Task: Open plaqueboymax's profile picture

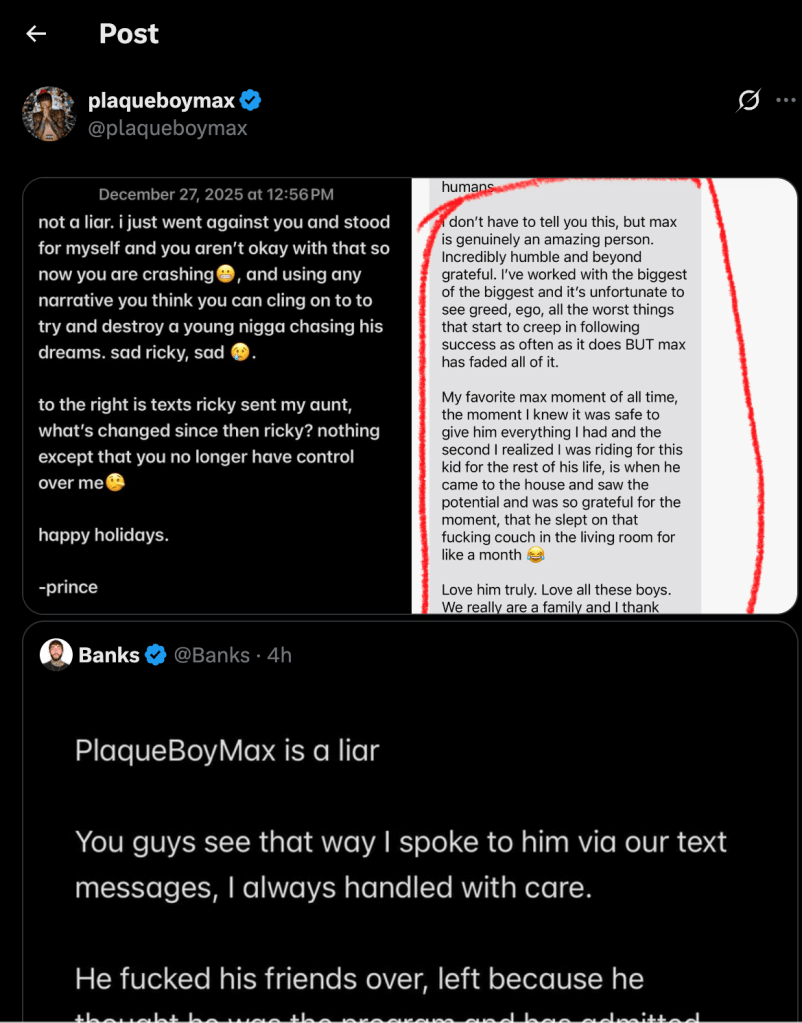Action: [48, 113]
